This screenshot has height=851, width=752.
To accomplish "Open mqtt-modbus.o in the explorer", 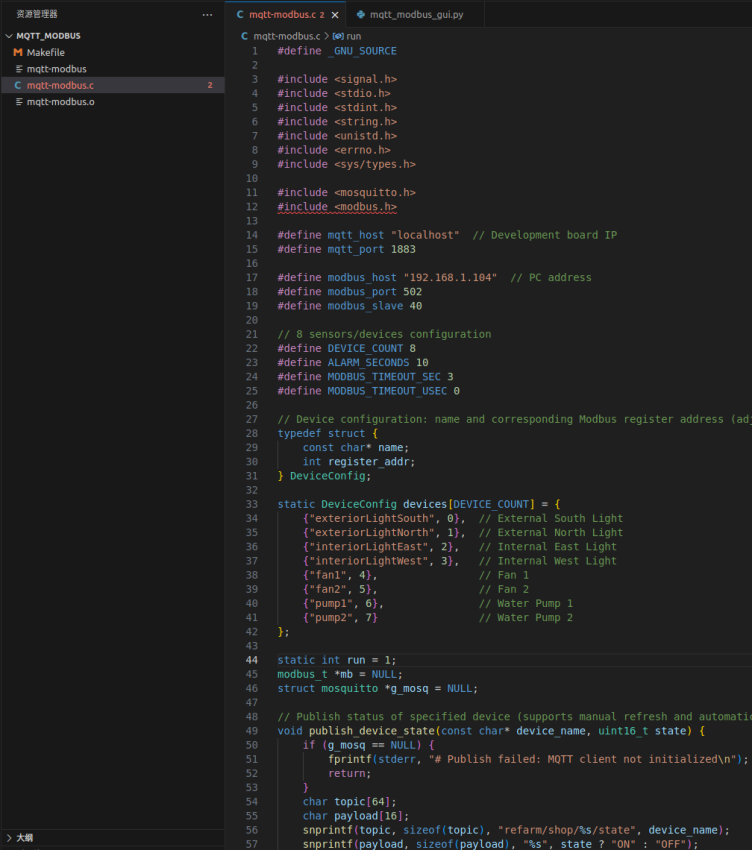I will click(61, 101).
